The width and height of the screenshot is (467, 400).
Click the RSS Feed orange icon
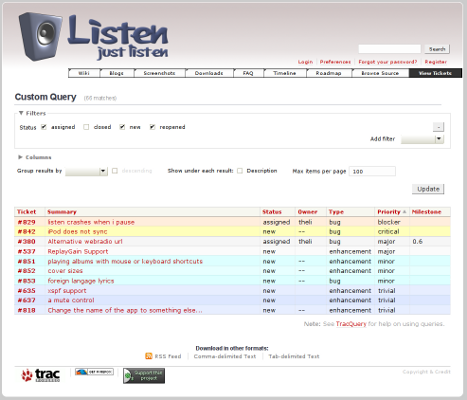tap(149, 356)
